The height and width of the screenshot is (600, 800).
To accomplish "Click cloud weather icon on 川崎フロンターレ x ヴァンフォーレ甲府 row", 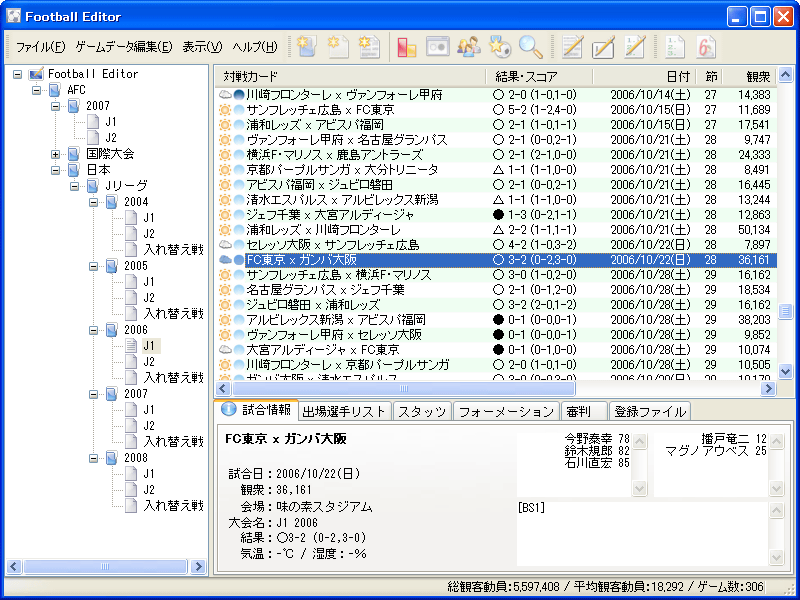I will click(x=225, y=95).
